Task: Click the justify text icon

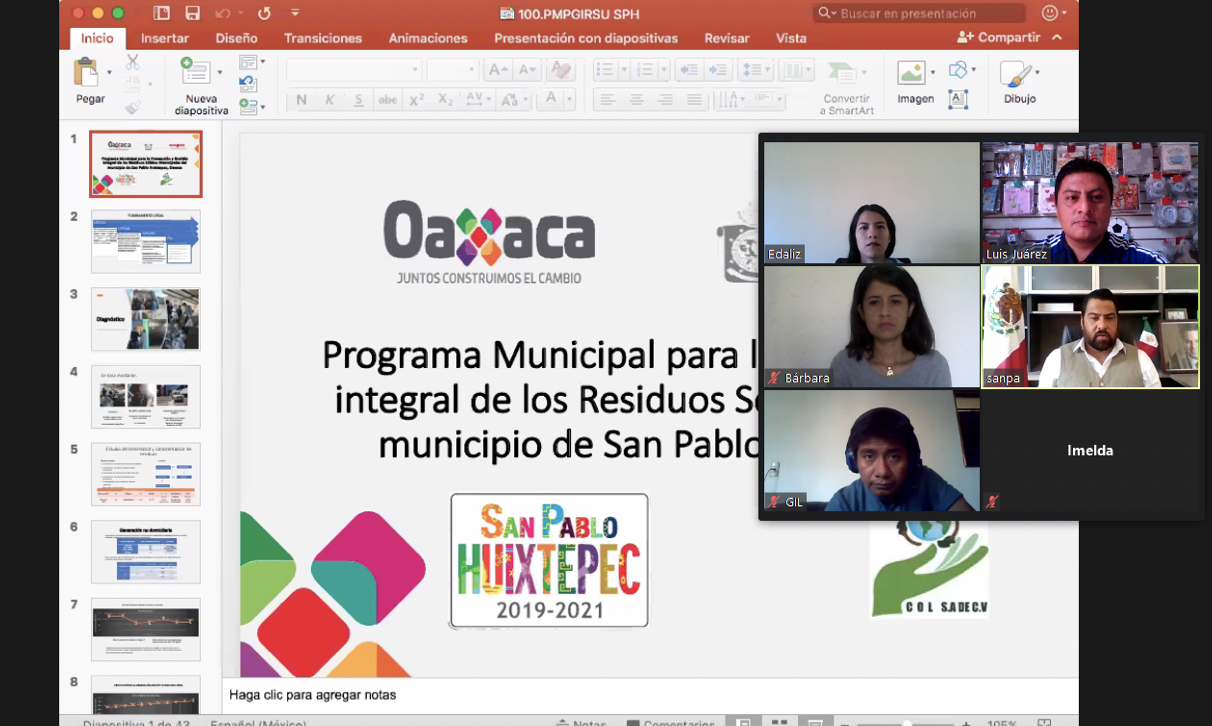Action: 694,100
